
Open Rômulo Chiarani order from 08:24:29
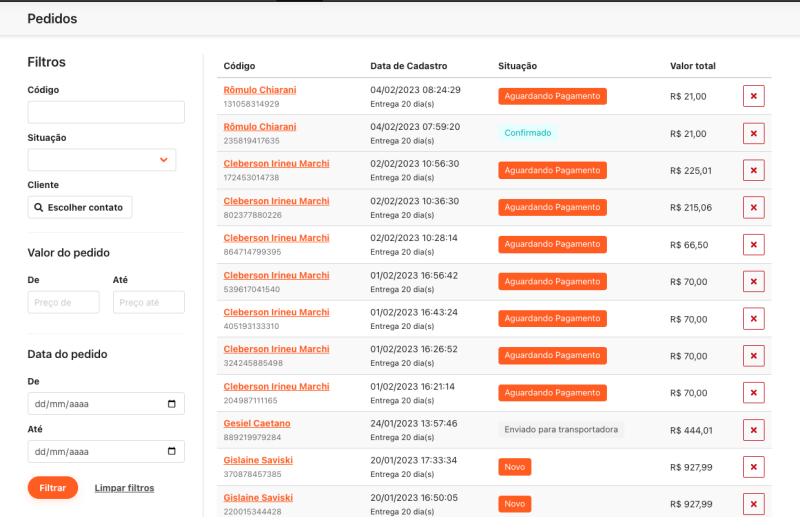click(x=260, y=90)
